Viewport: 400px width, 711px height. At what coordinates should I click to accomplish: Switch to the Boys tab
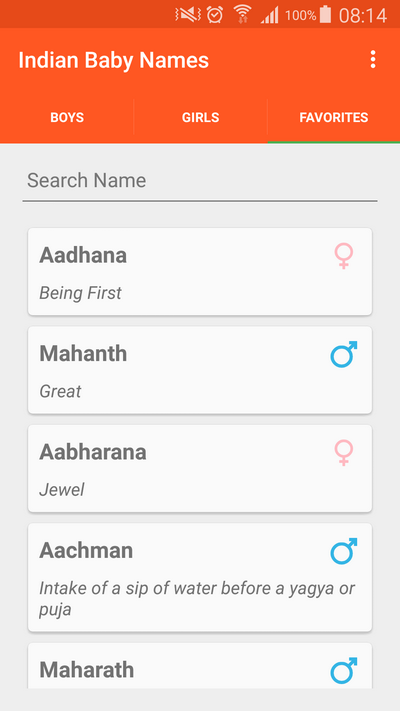pos(67,118)
